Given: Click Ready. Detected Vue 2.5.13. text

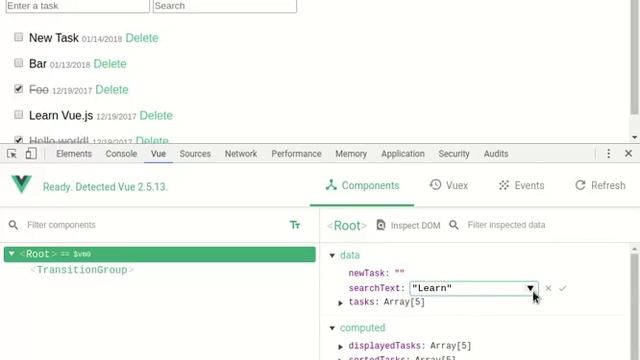Looking at the screenshot, I should tap(105, 187).
